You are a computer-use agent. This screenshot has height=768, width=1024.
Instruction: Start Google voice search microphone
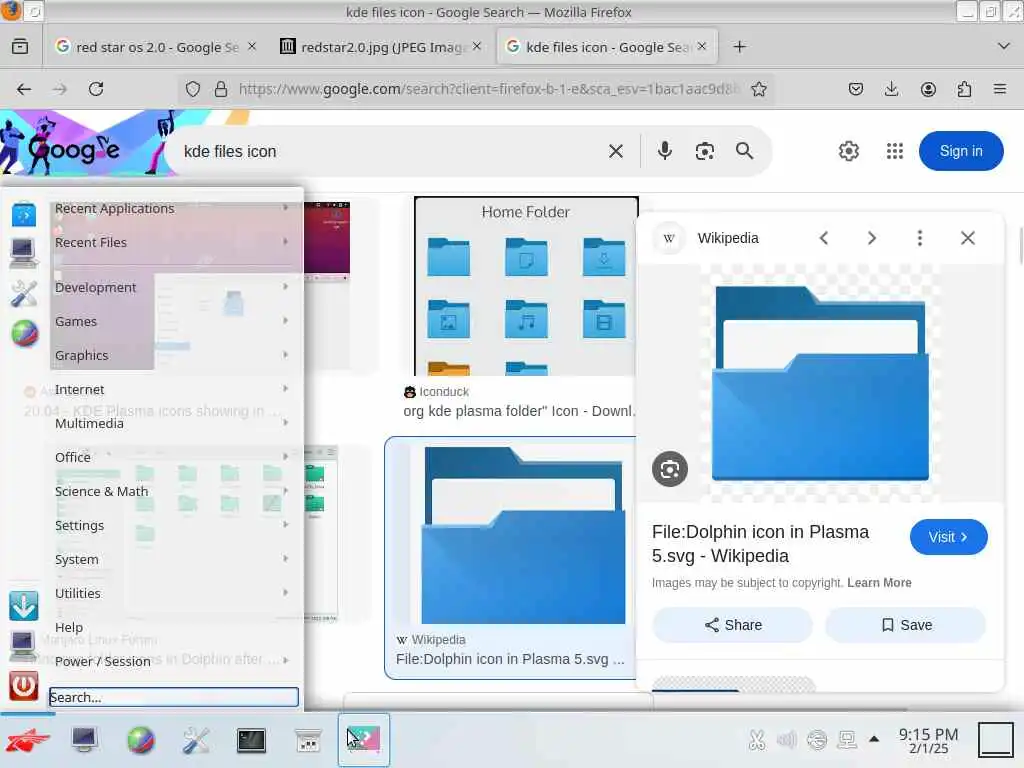tap(665, 151)
